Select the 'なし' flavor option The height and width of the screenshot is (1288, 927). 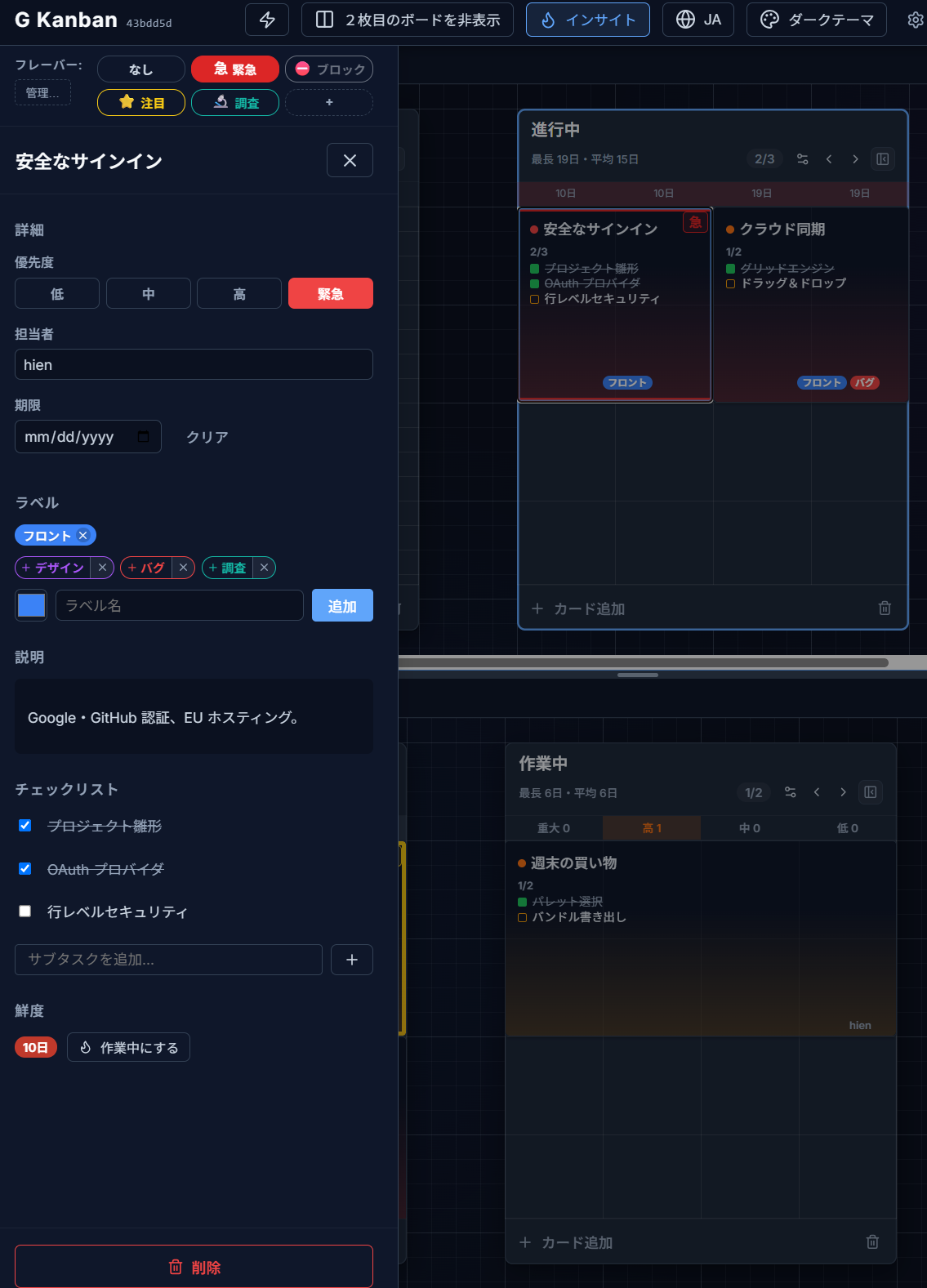coord(141,69)
